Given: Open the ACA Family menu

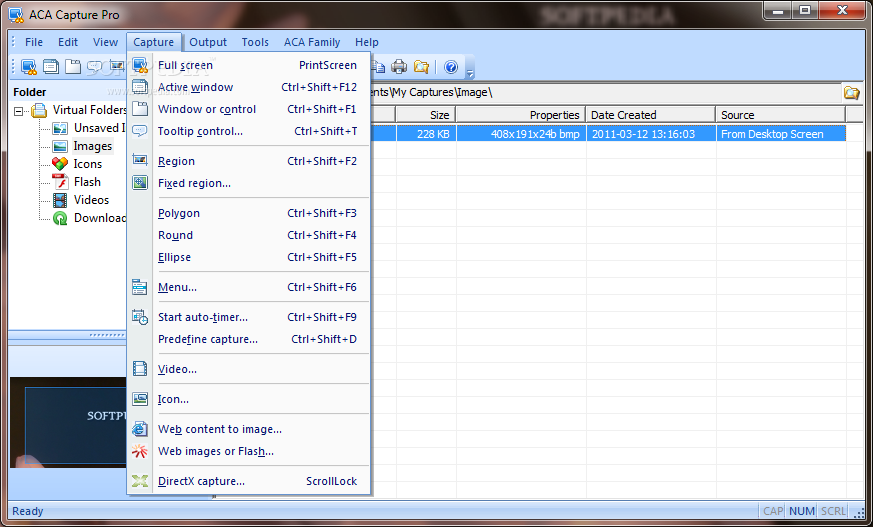Looking at the screenshot, I should pos(312,42).
